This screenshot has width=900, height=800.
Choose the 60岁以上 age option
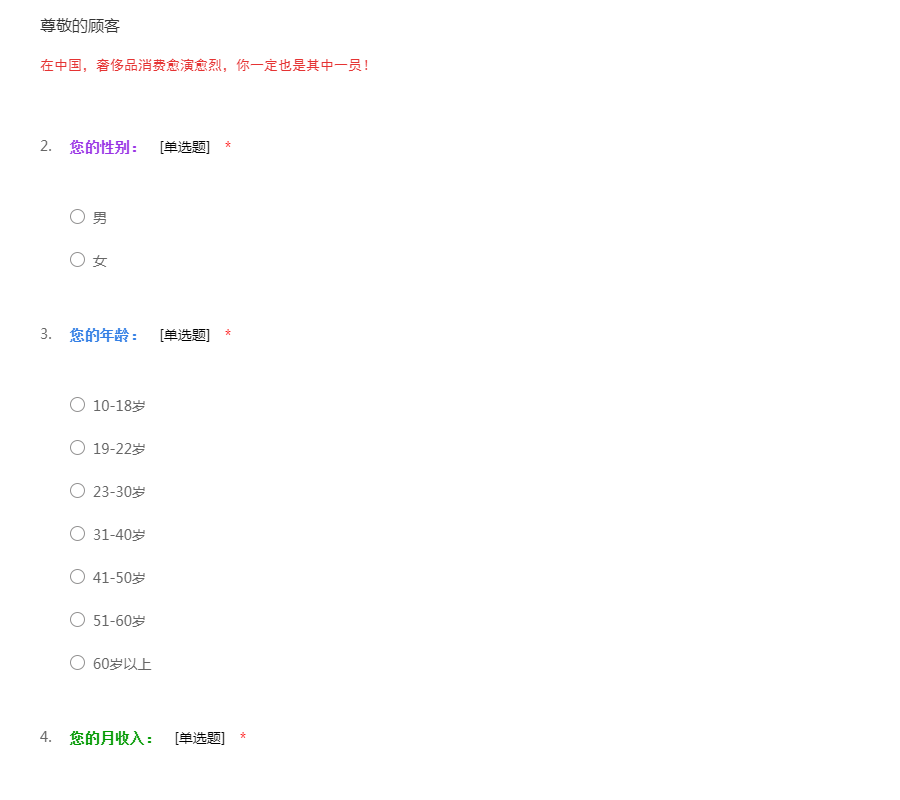pyautogui.click(x=77, y=663)
